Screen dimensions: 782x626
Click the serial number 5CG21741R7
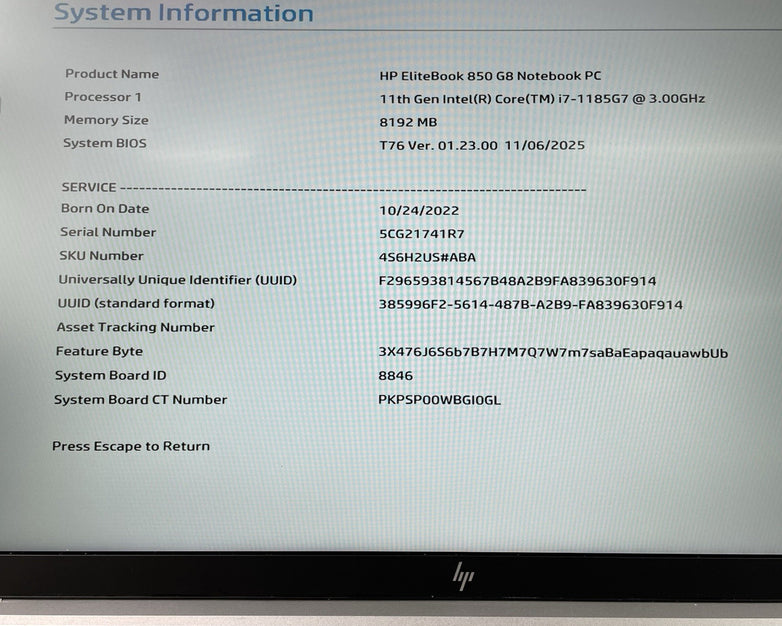tap(422, 234)
